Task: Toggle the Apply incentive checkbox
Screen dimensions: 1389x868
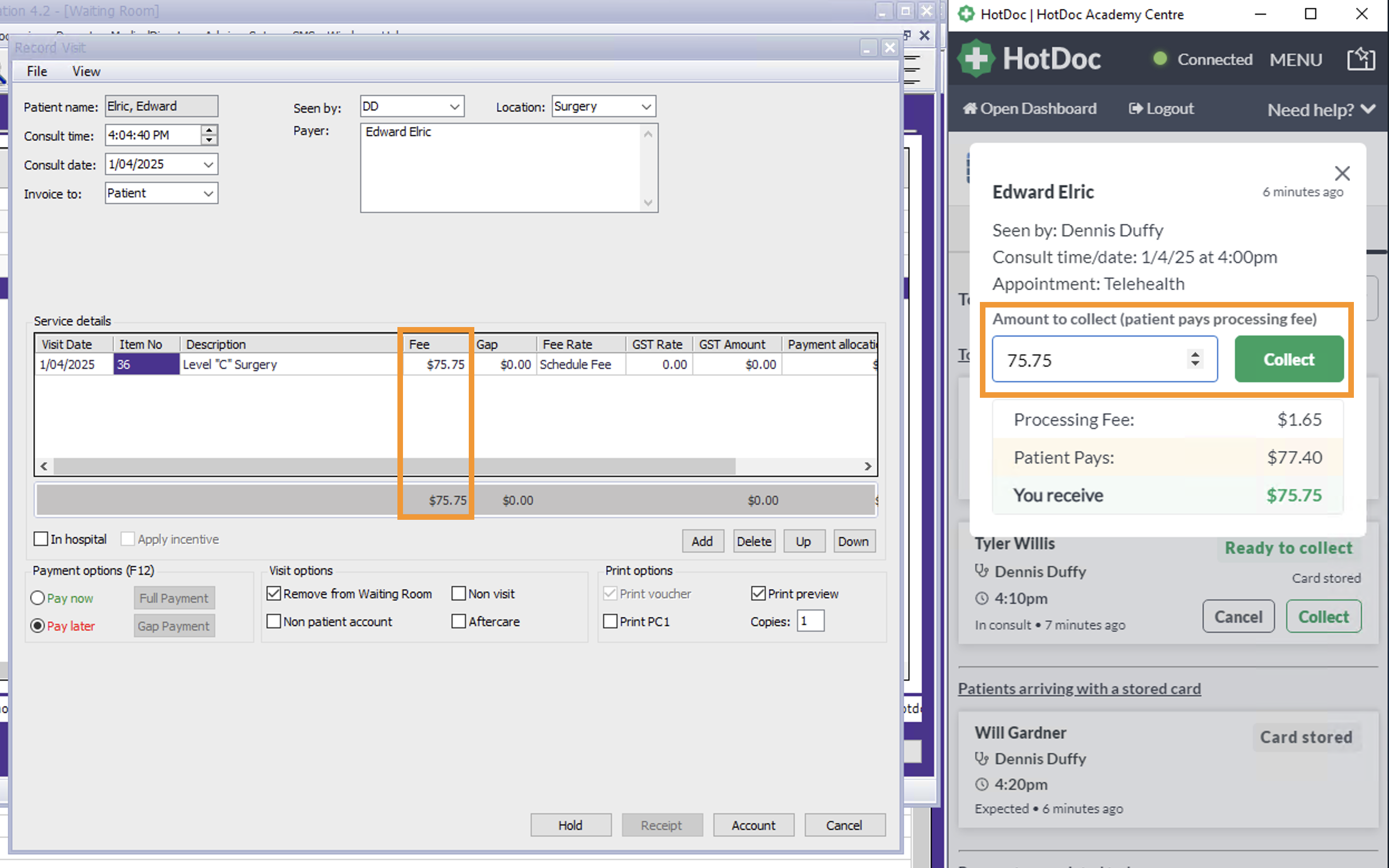Action: point(128,539)
